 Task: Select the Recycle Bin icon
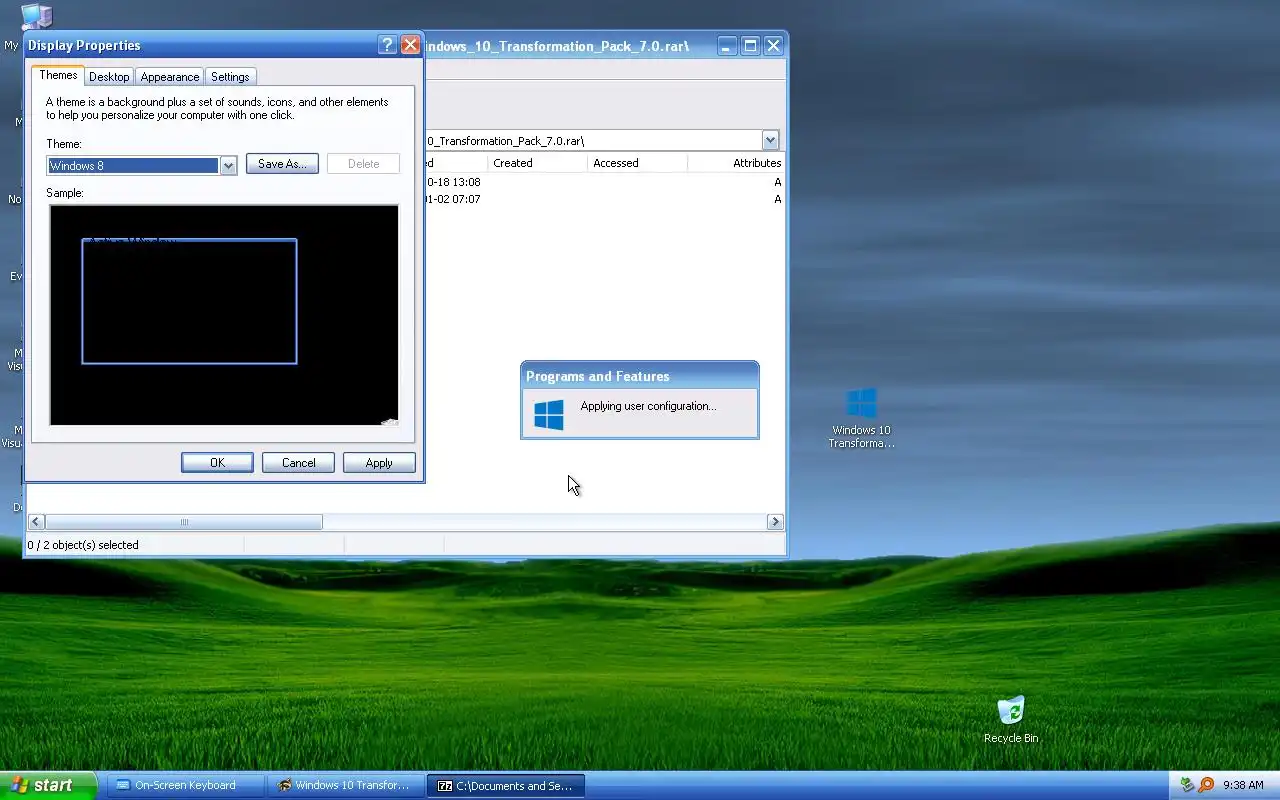[1011, 720]
